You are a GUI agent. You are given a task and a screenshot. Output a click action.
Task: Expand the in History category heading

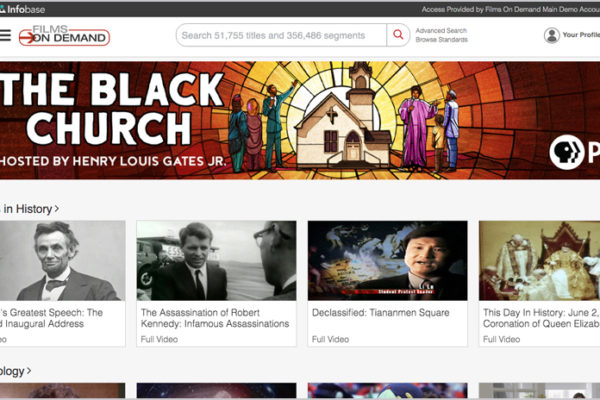[x=29, y=209]
